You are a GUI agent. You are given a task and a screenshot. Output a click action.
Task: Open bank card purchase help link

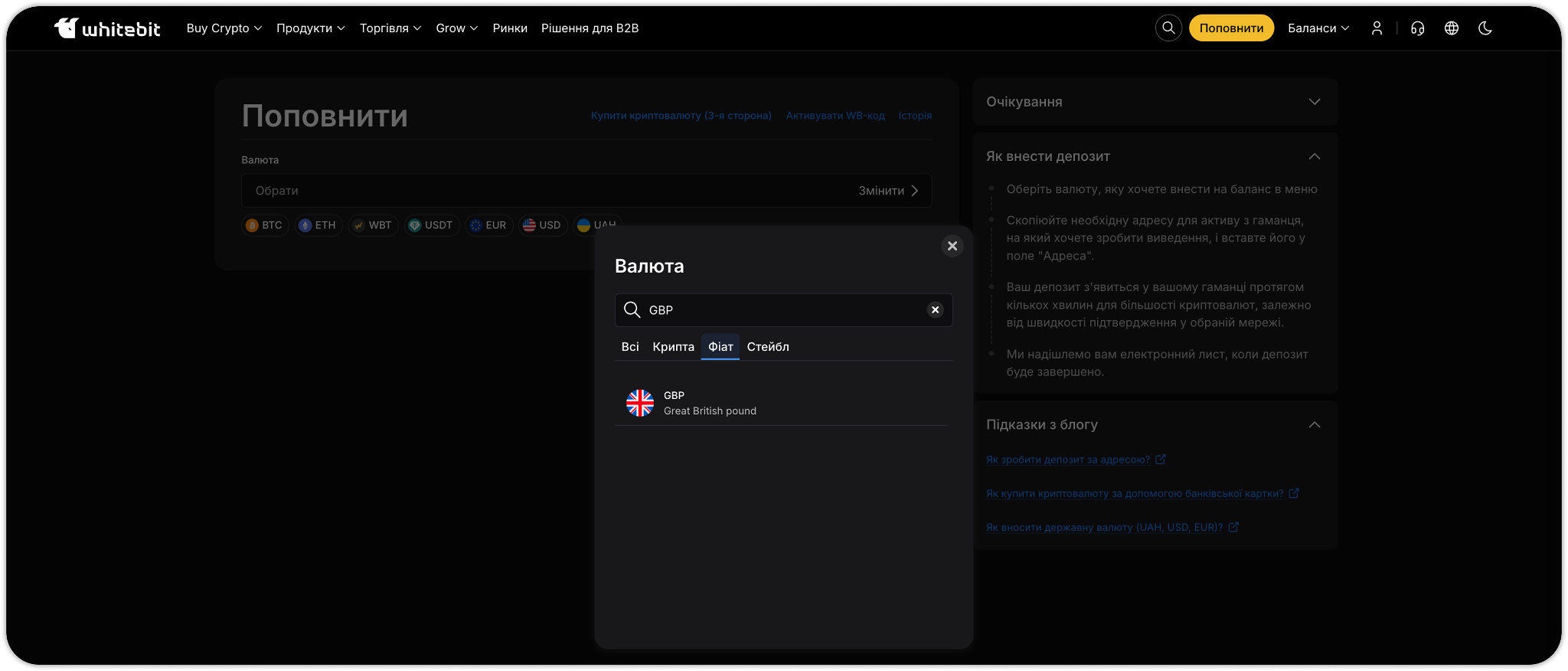[1135, 493]
